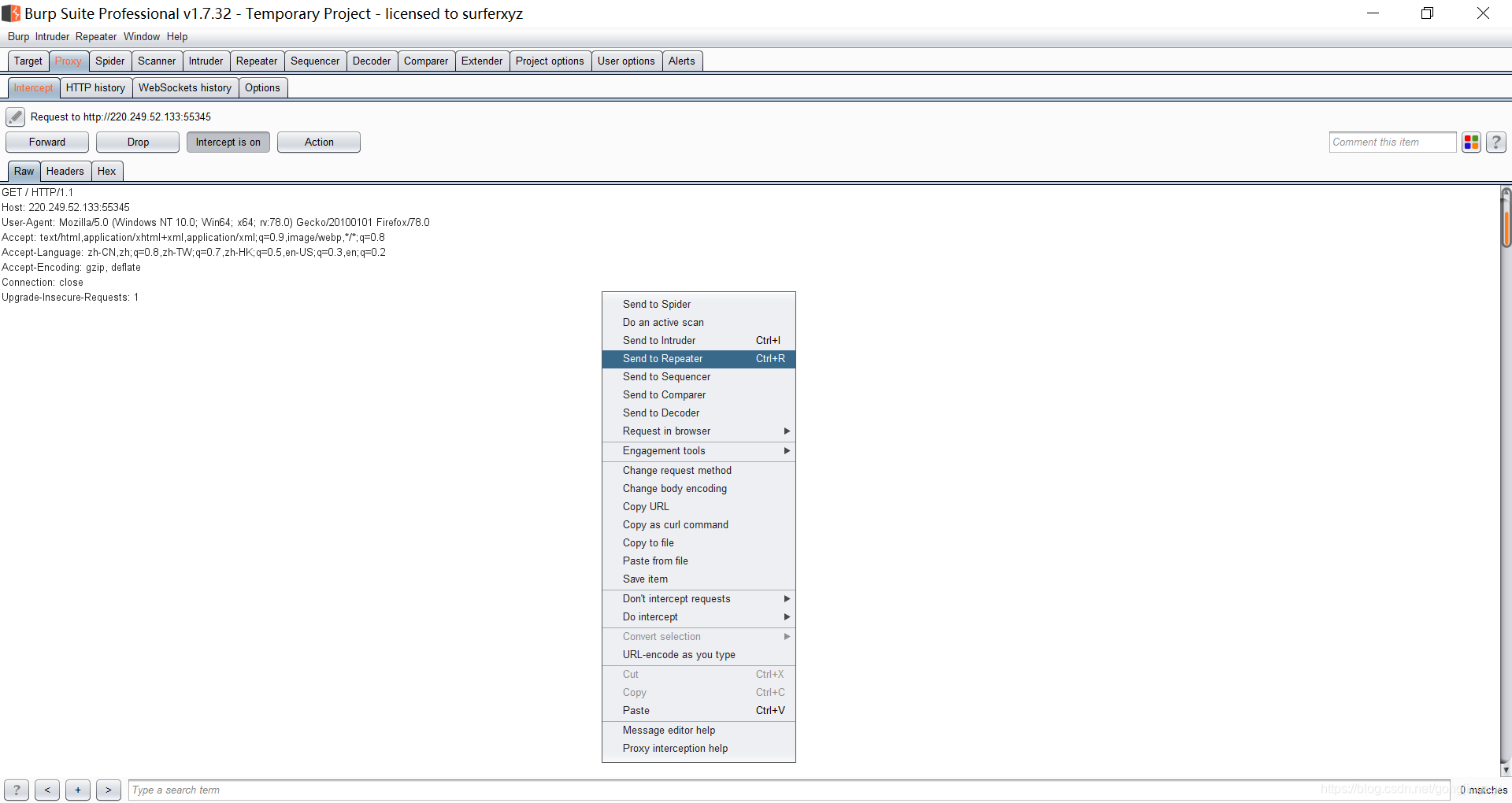
Task: Switch to Headers view tab
Action: [65, 172]
